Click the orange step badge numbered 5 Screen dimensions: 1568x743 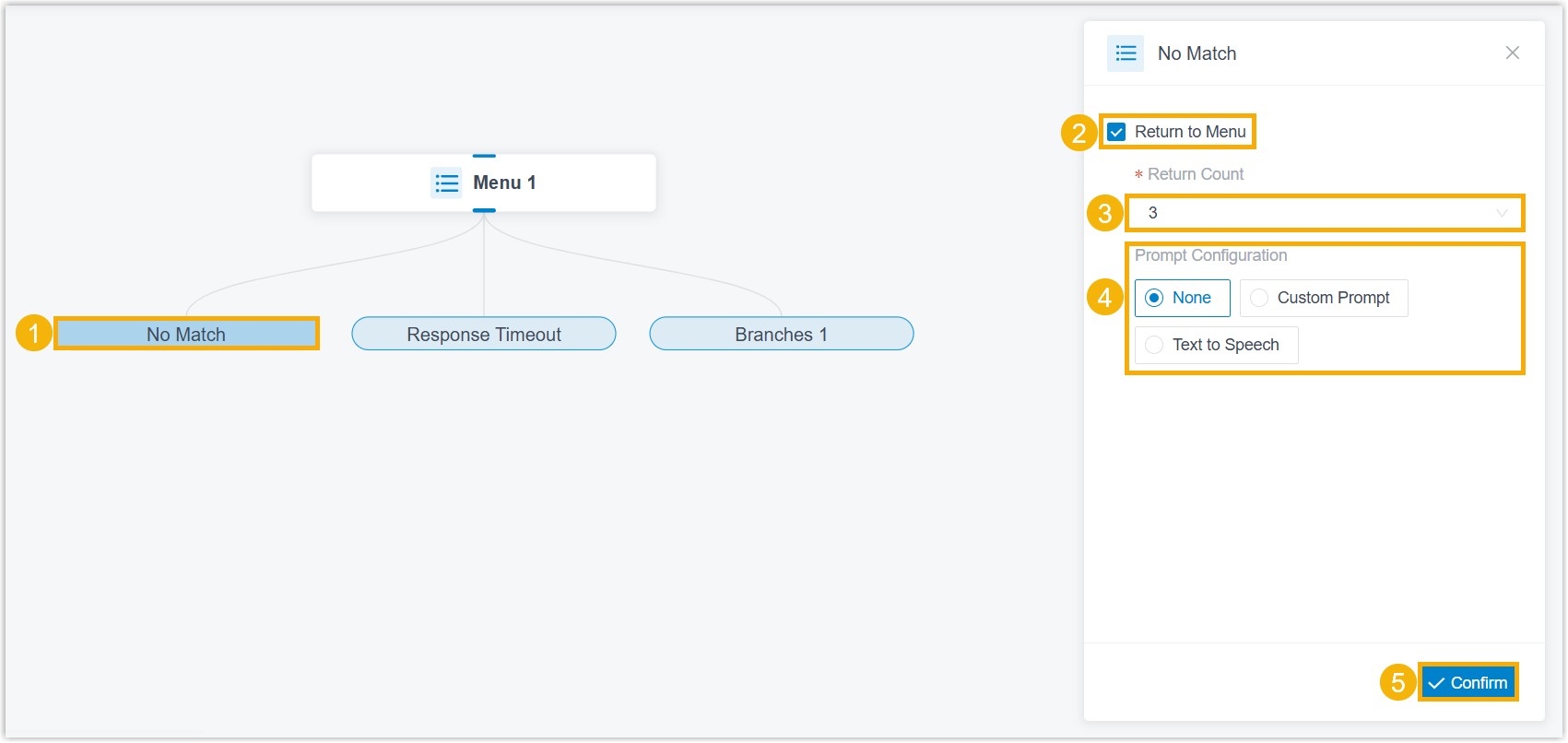(1398, 682)
